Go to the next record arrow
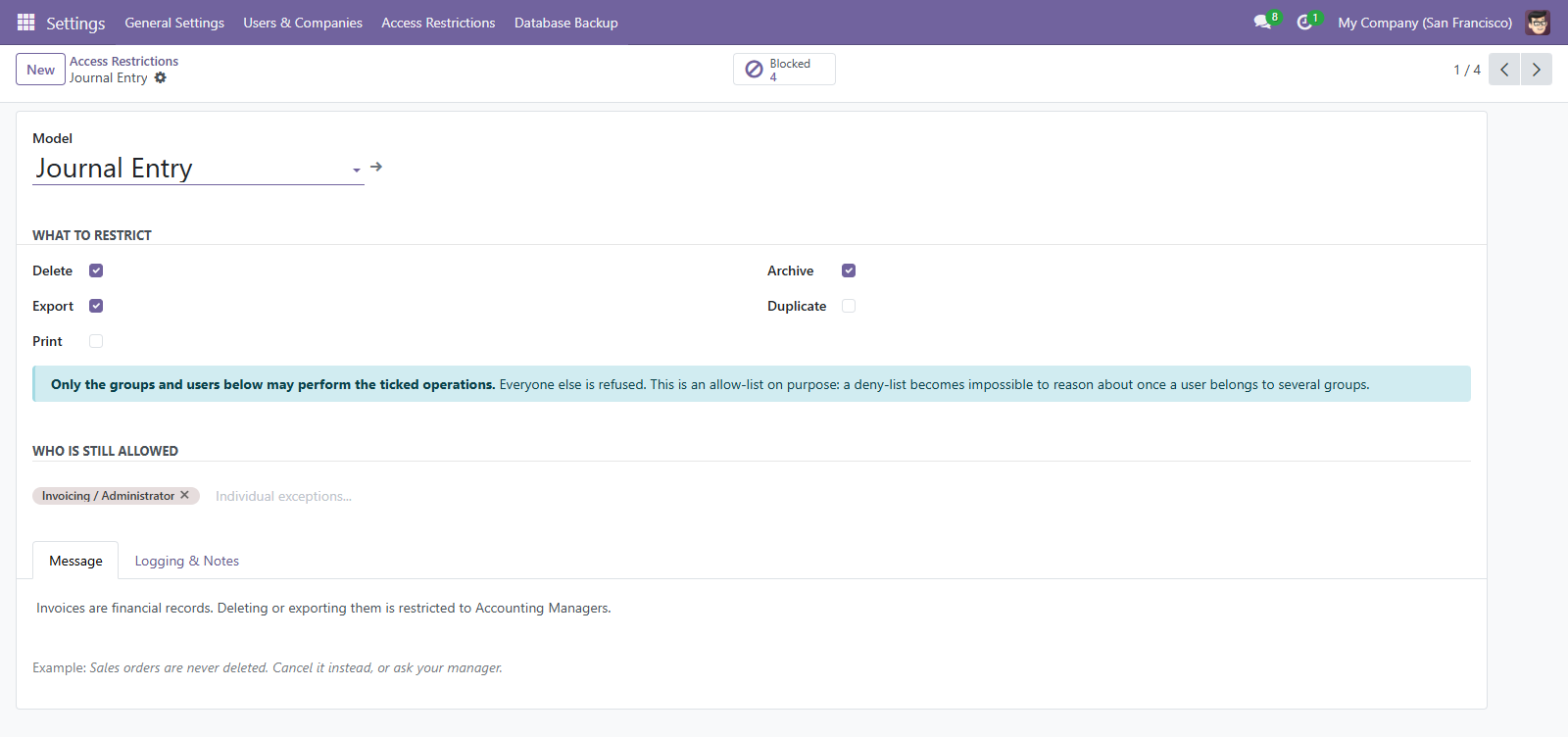Screen dimensions: 1568x737 coord(1536,70)
